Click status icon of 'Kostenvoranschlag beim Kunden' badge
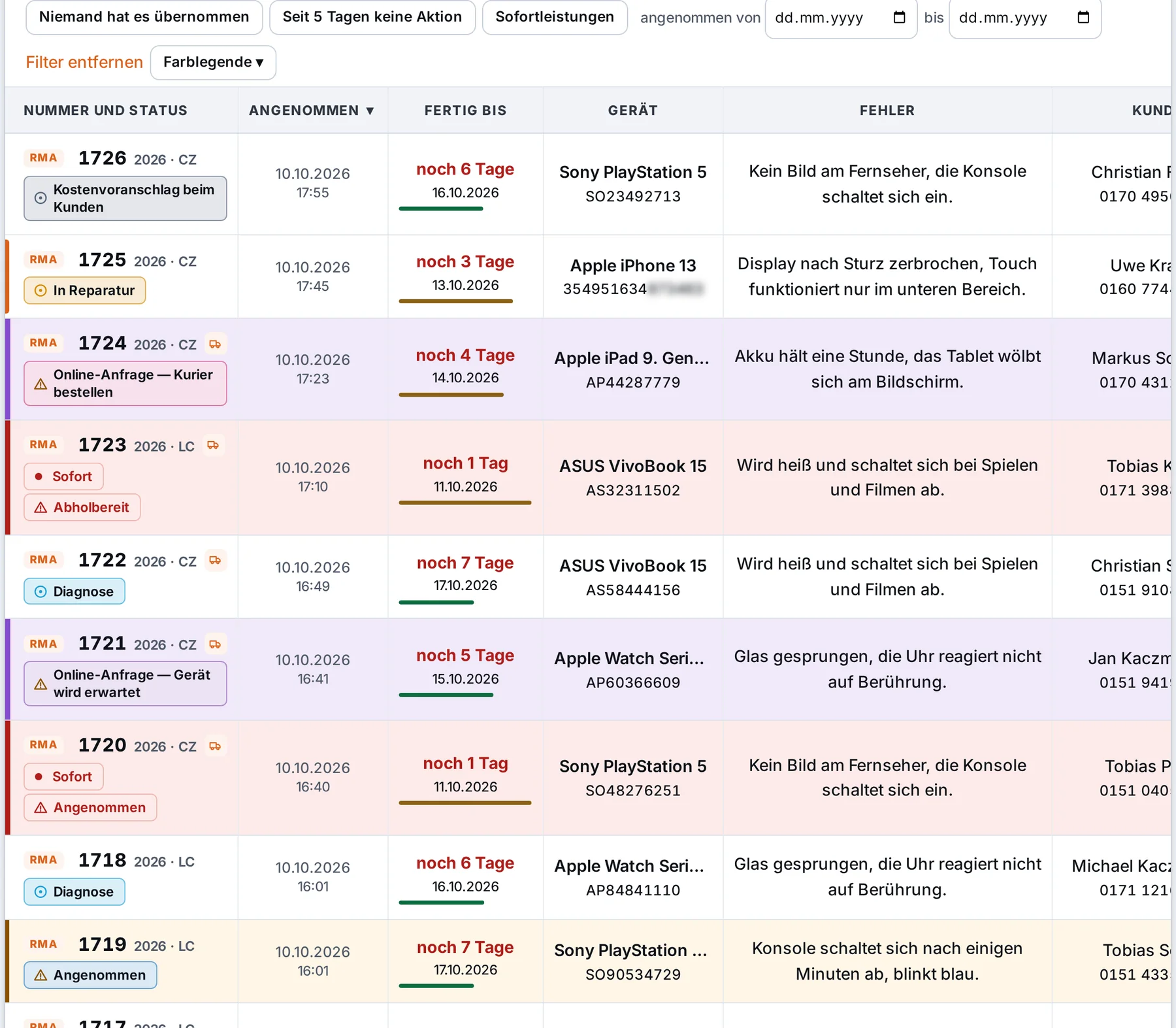 coord(41,198)
